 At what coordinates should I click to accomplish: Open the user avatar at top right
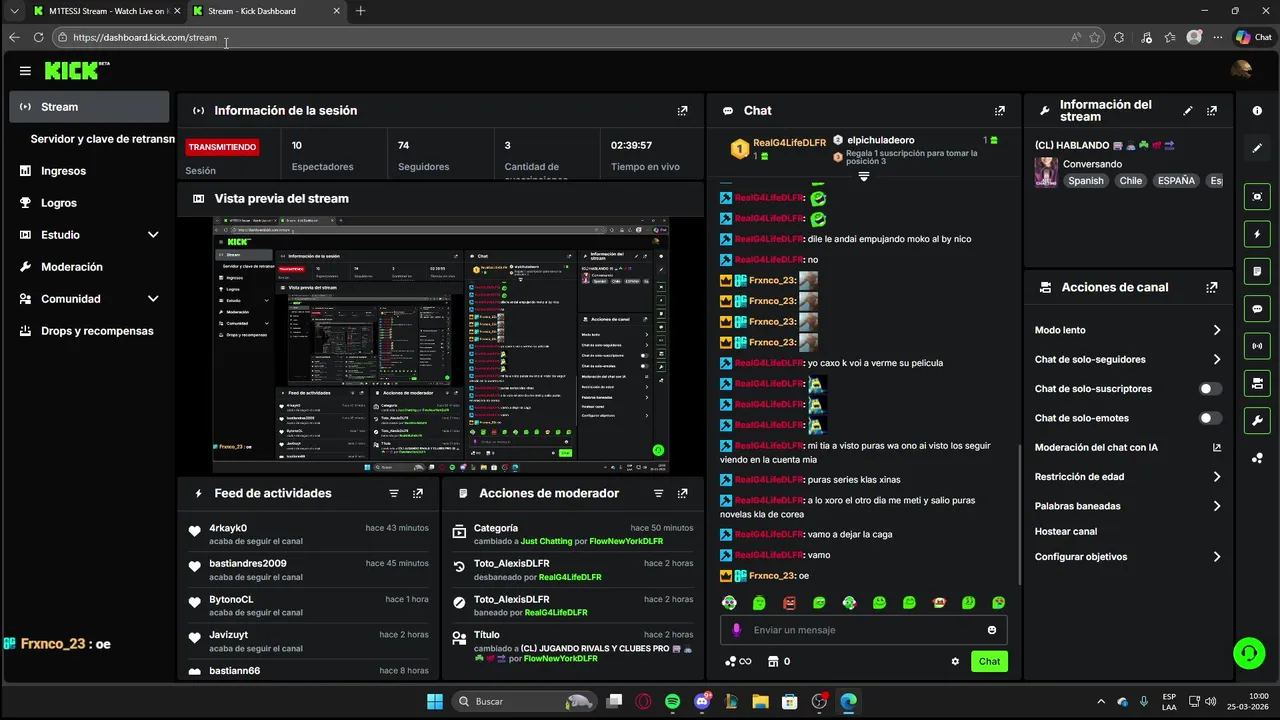[x=1241, y=70]
